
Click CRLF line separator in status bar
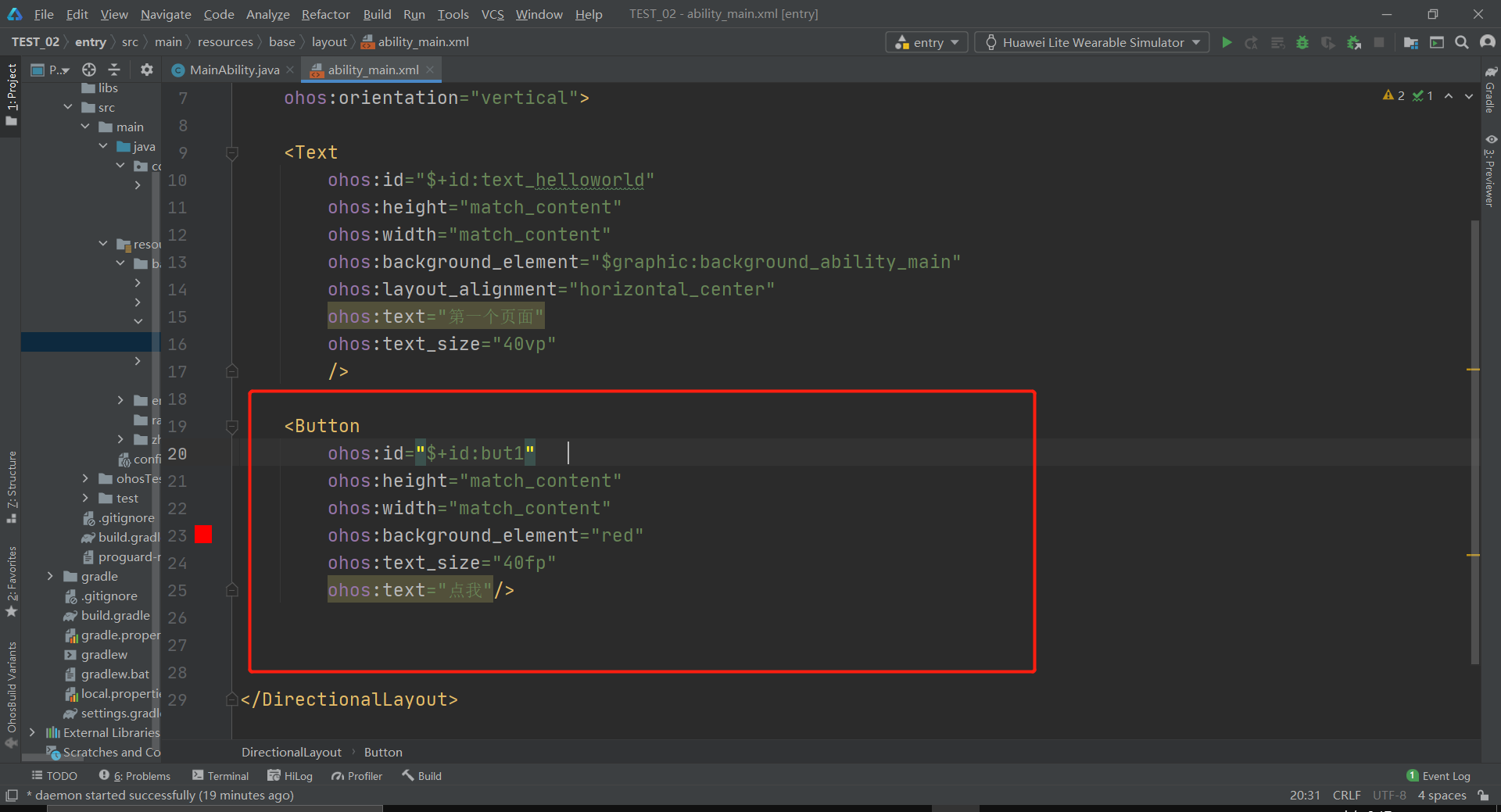1347,795
